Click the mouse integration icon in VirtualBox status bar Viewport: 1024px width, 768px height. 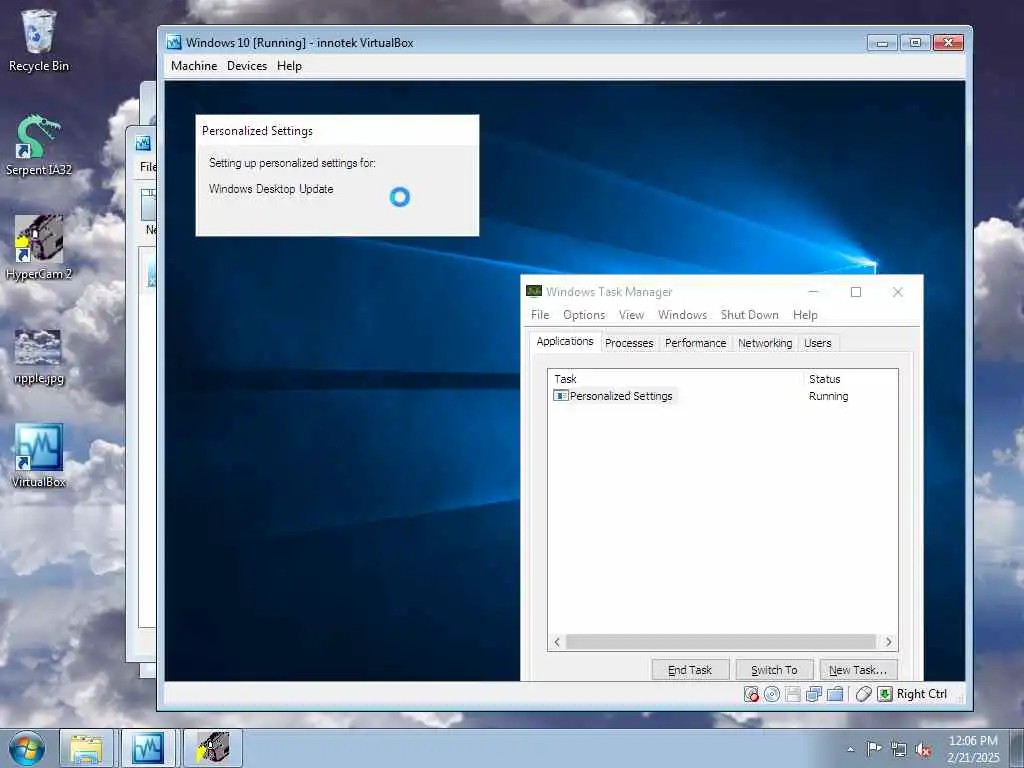(x=863, y=694)
